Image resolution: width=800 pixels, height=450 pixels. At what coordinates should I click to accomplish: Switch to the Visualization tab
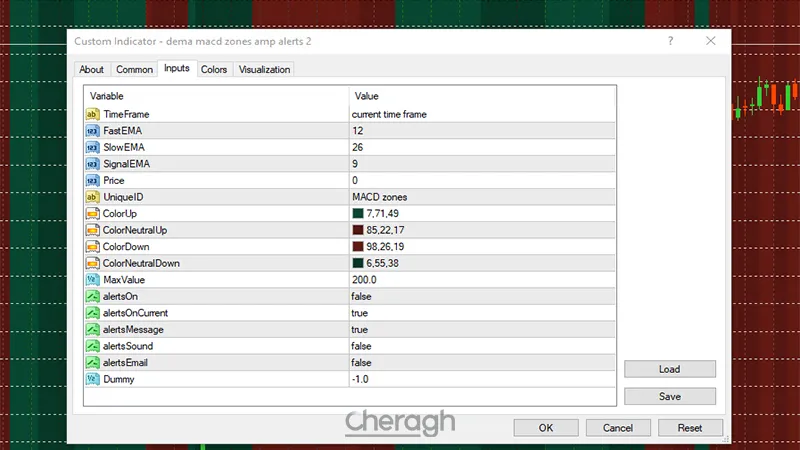point(264,70)
